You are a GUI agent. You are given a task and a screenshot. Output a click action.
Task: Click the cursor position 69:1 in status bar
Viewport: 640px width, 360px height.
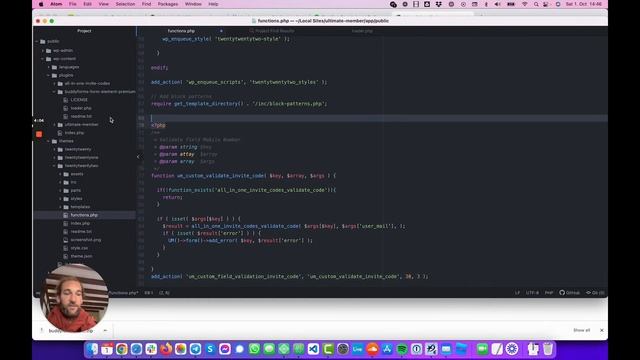pos(149,293)
